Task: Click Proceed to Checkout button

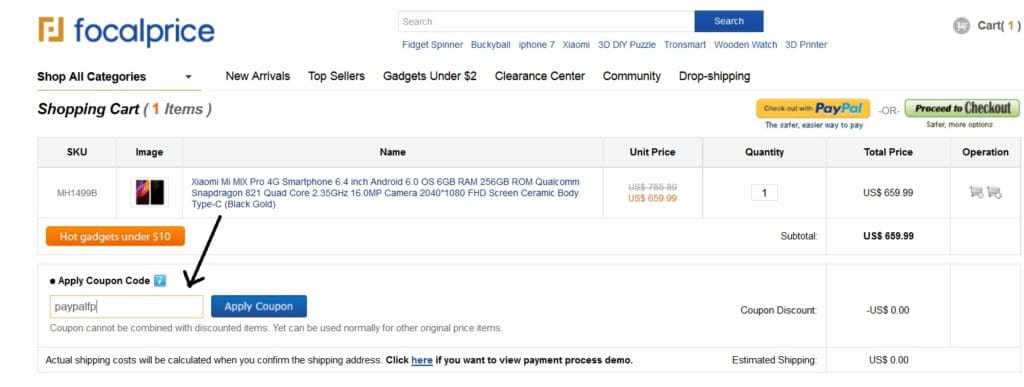Action: coord(962,108)
